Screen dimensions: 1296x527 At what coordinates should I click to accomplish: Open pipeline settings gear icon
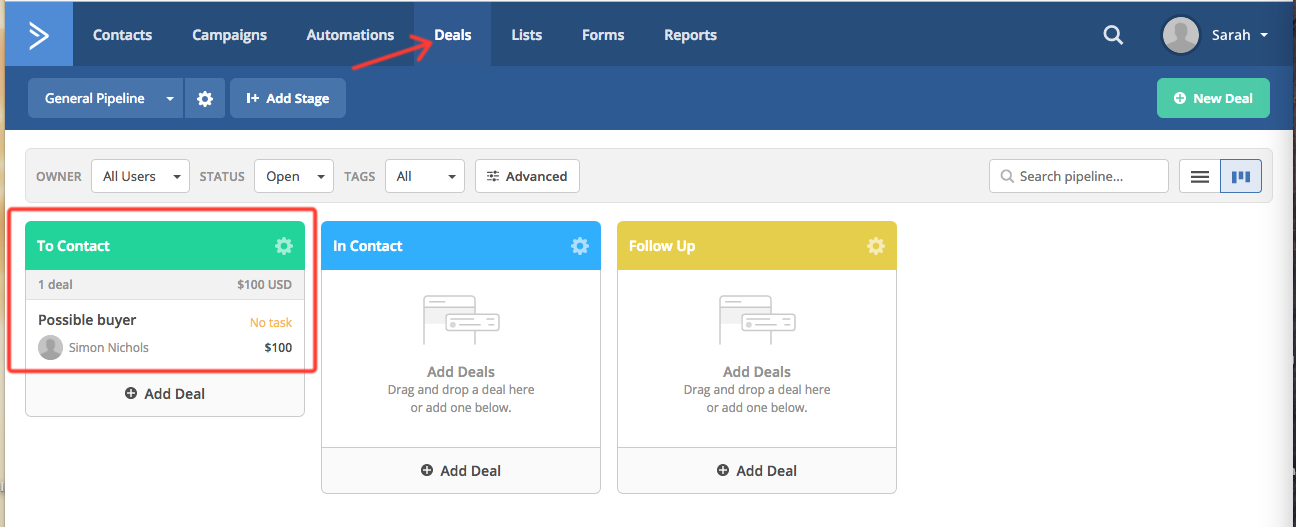[x=205, y=99]
